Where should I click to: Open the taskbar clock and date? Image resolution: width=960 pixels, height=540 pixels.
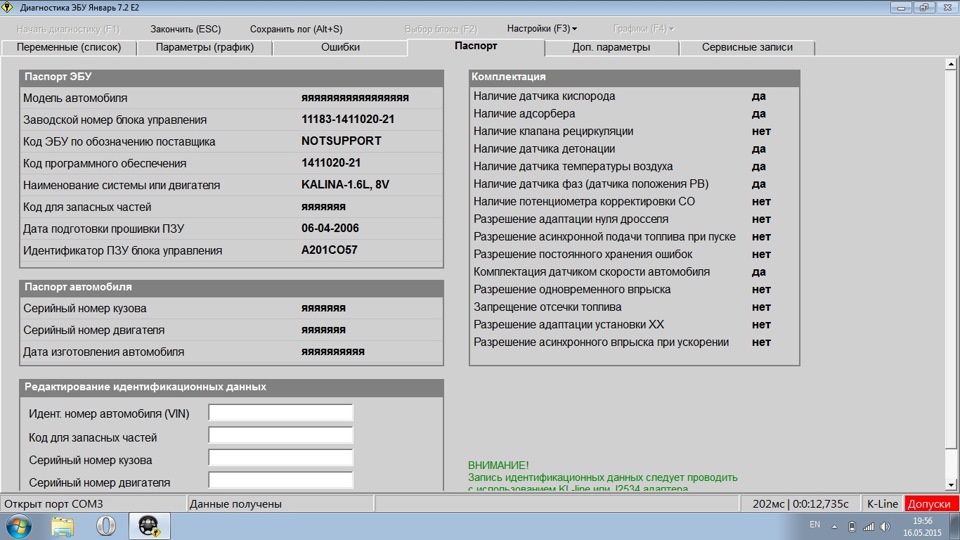922,527
